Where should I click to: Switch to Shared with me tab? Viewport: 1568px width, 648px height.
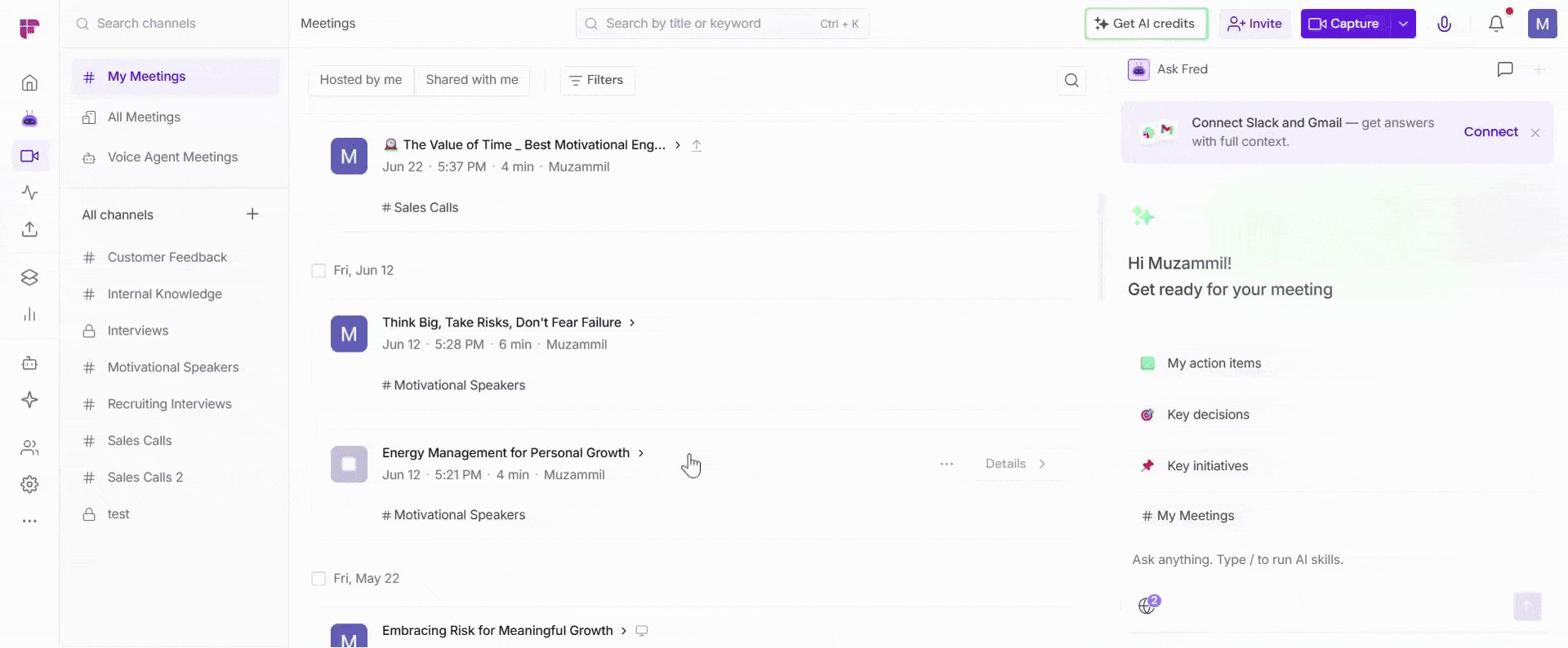tap(472, 80)
